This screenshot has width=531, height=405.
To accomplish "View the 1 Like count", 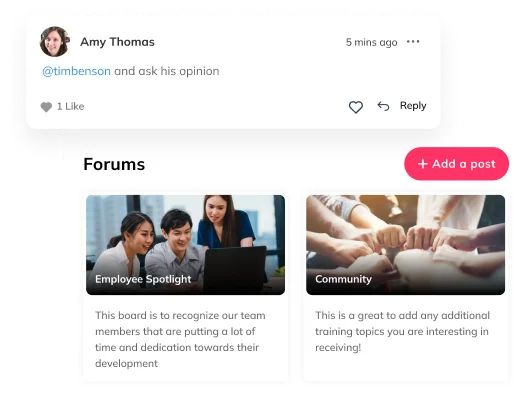I will coord(70,106).
